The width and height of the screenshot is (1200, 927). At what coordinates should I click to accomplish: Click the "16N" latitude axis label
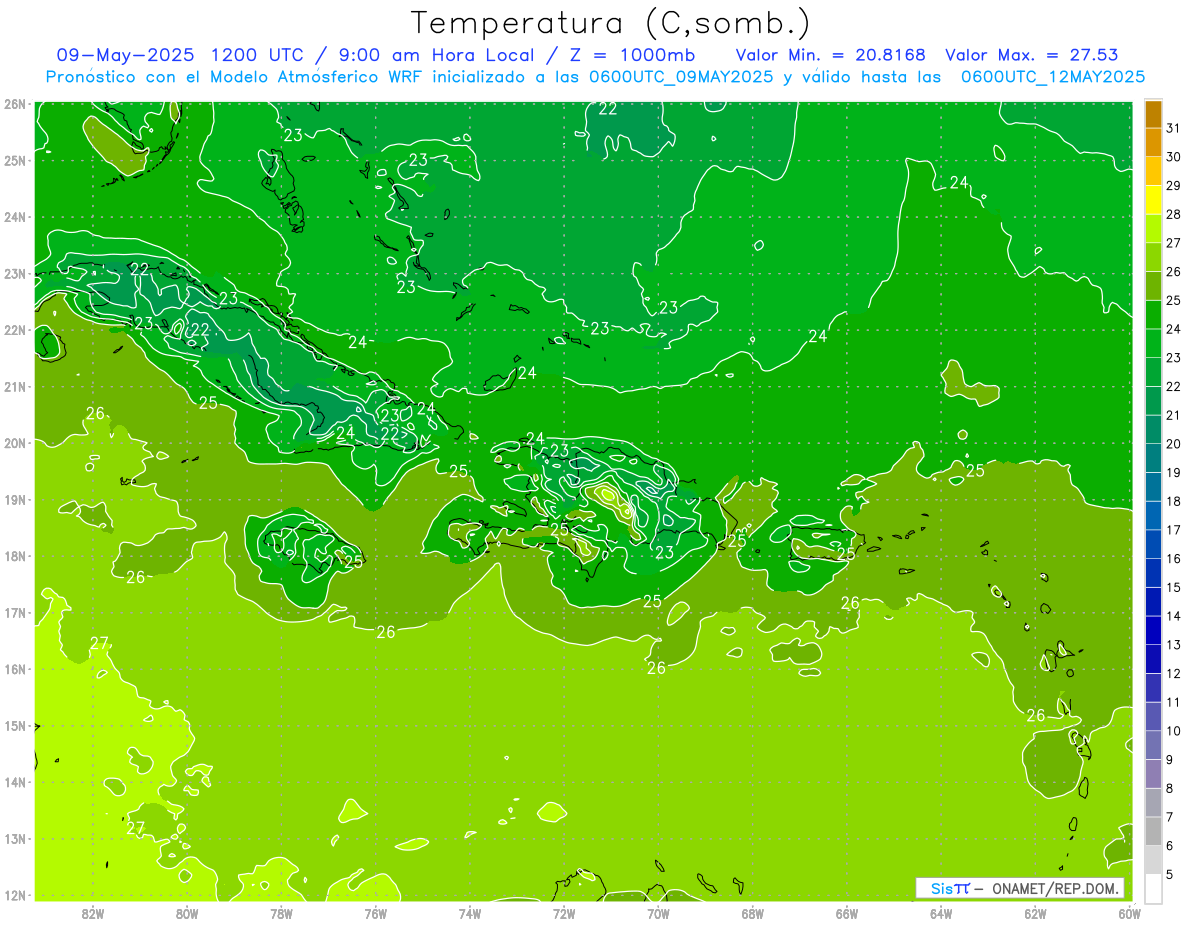(15, 669)
